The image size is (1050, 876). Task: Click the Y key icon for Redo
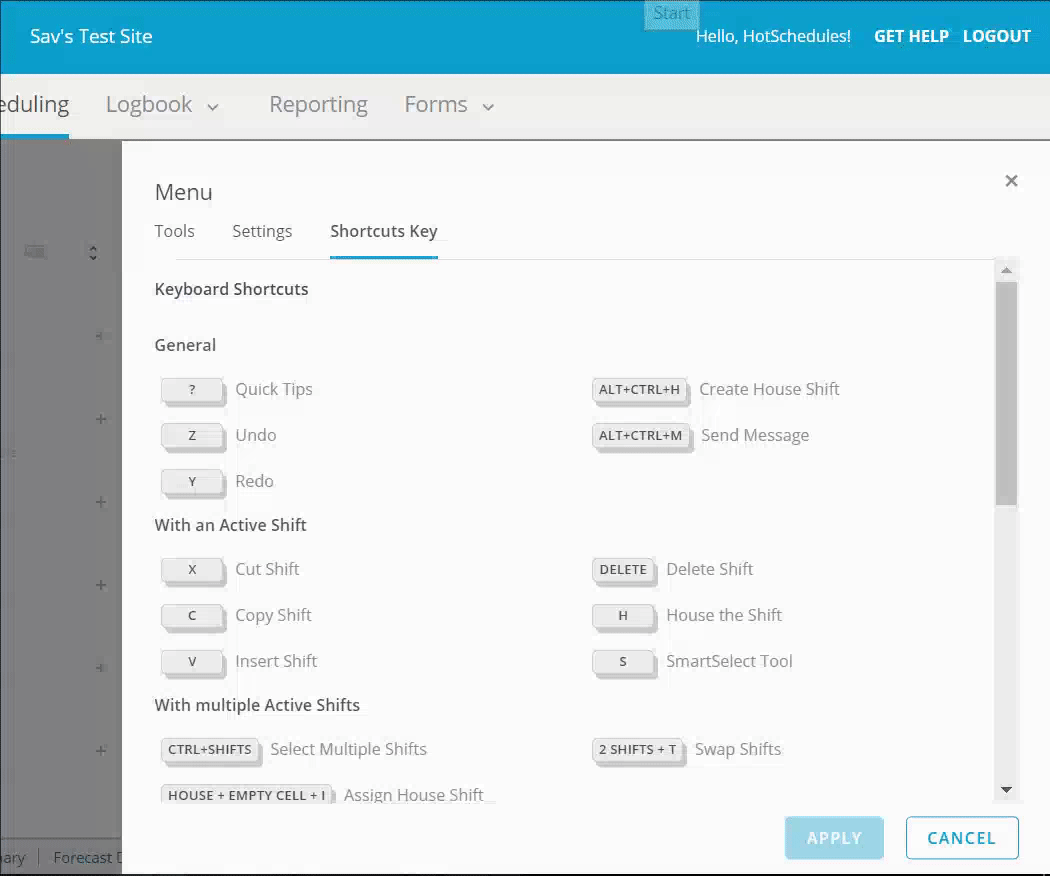(x=192, y=482)
